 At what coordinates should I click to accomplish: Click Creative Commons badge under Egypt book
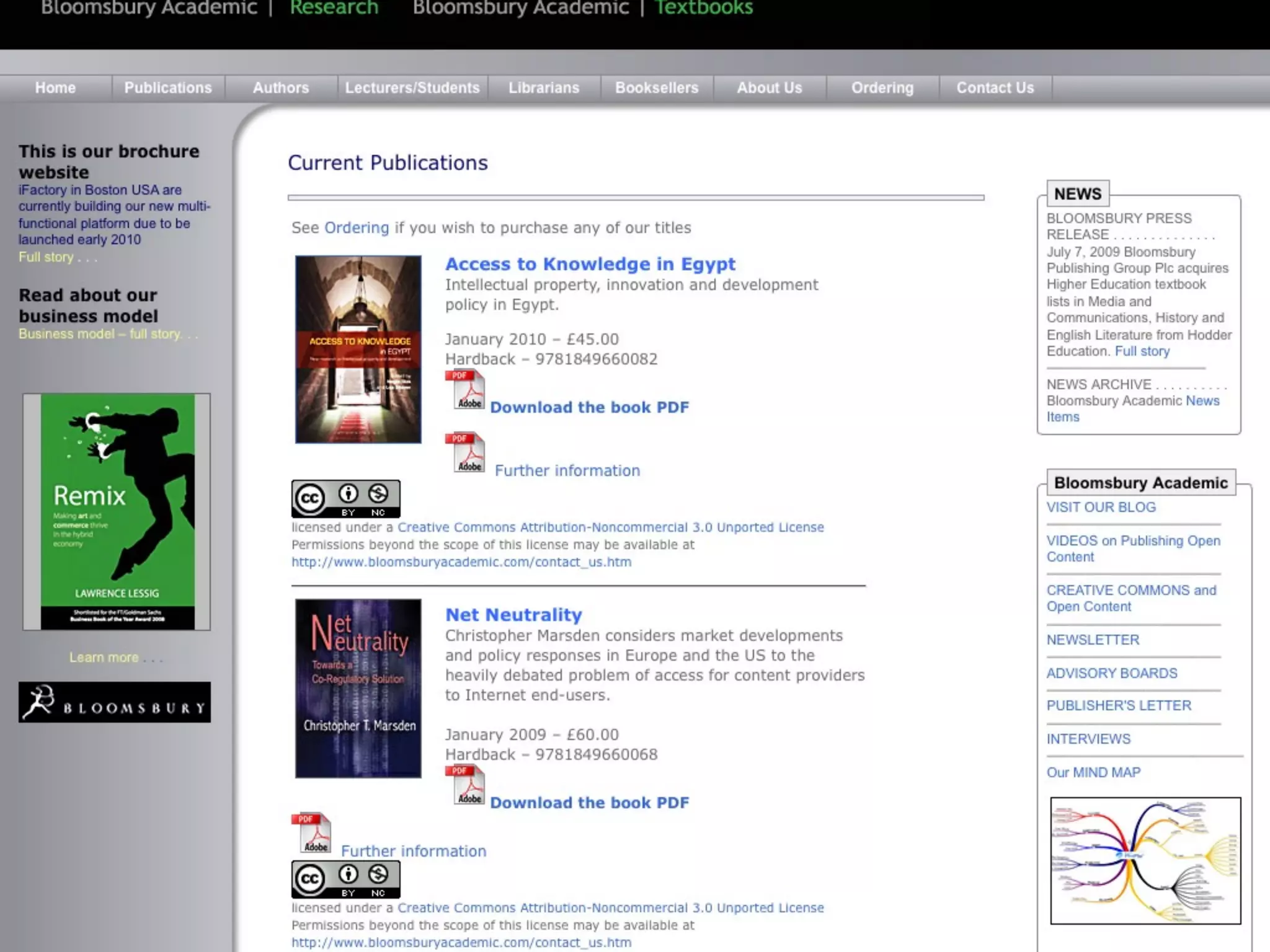[x=345, y=499]
